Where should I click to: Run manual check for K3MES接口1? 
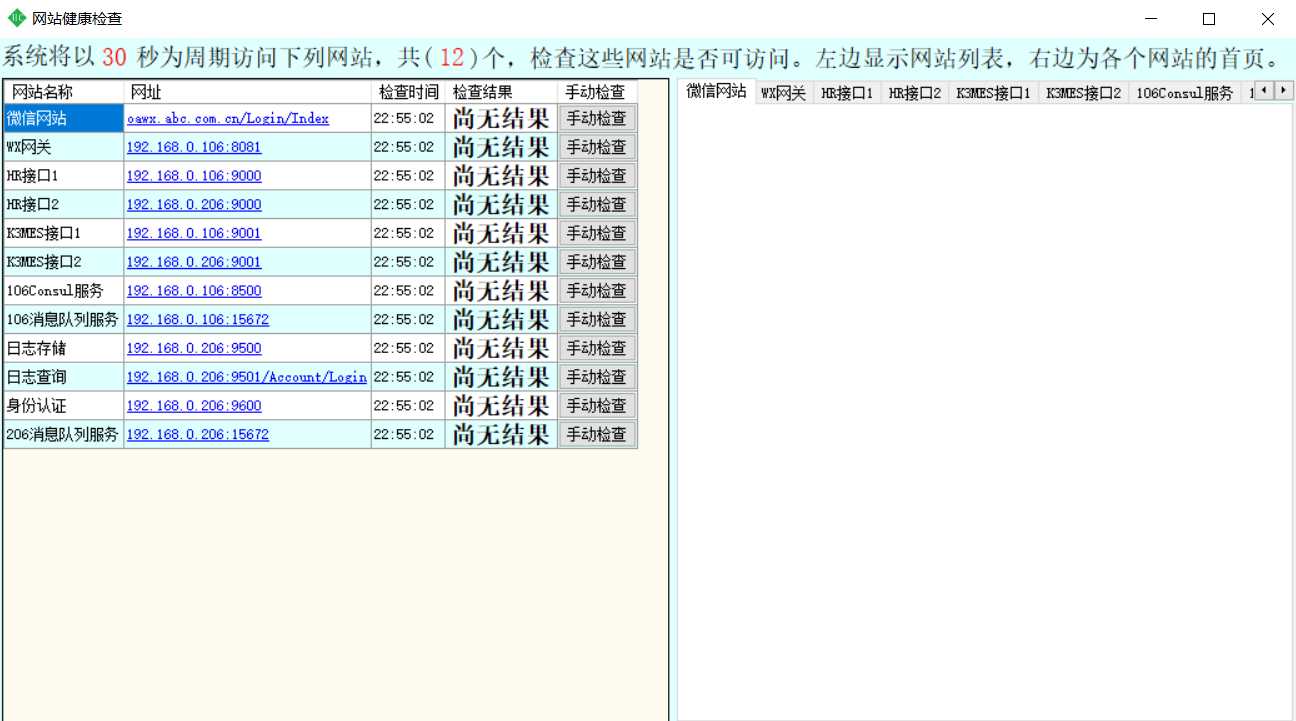coord(597,233)
